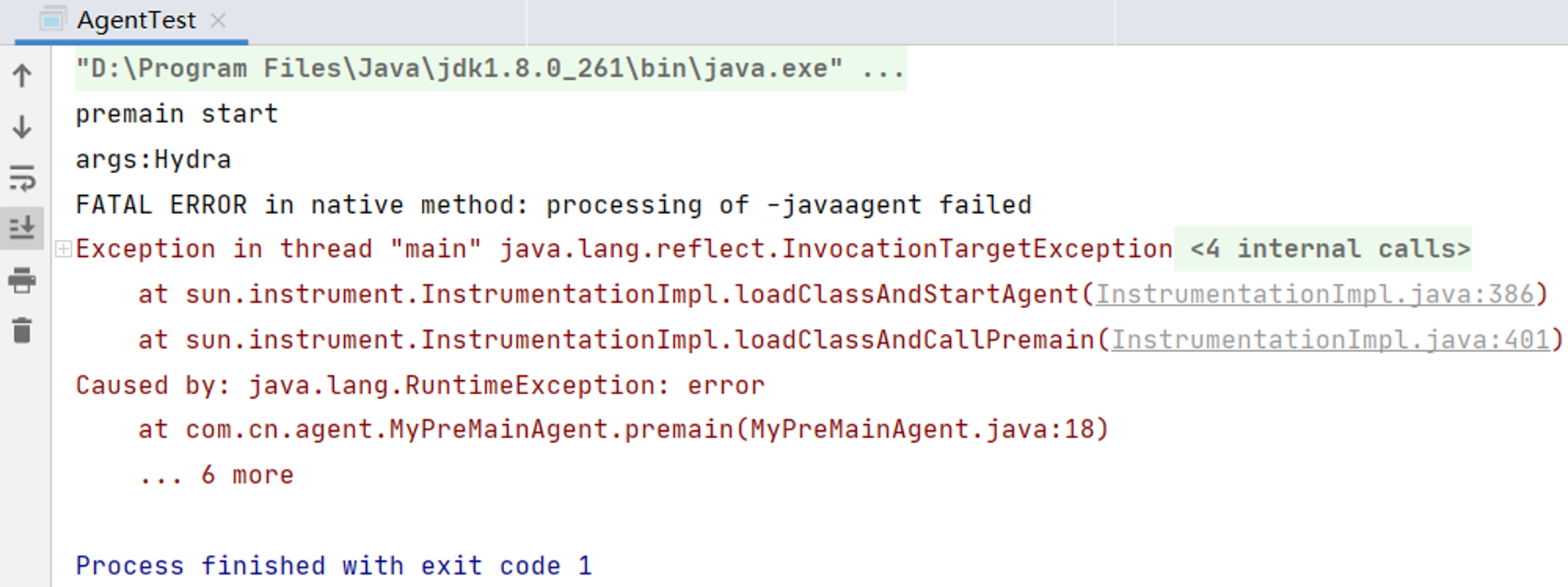This screenshot has width=1568, height=587.
Task: Clear console with the trash icon
Action: tap(22, 330)
